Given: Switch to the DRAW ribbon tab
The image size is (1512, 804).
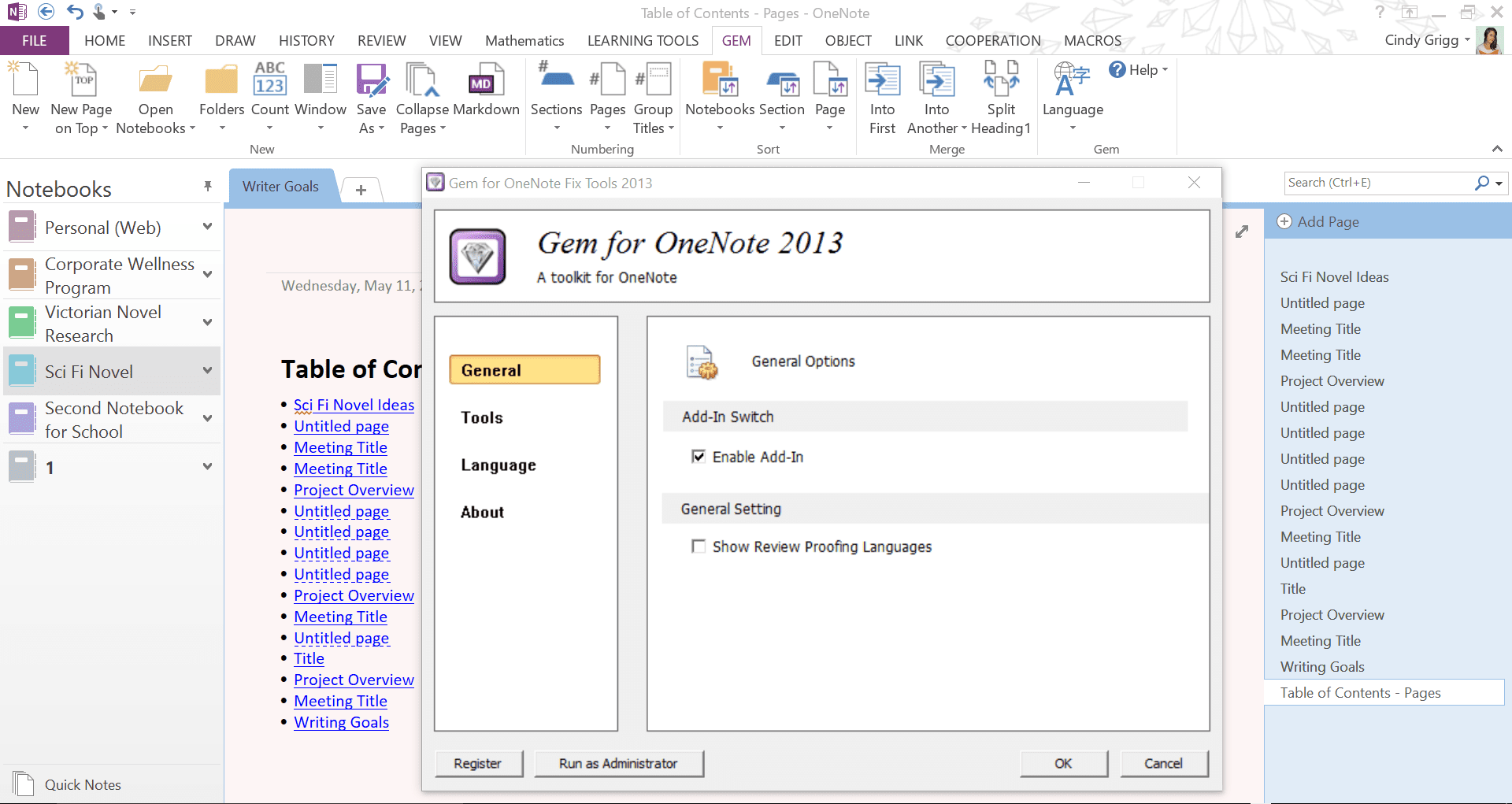Looking at the screenshot, I should 235,41.
